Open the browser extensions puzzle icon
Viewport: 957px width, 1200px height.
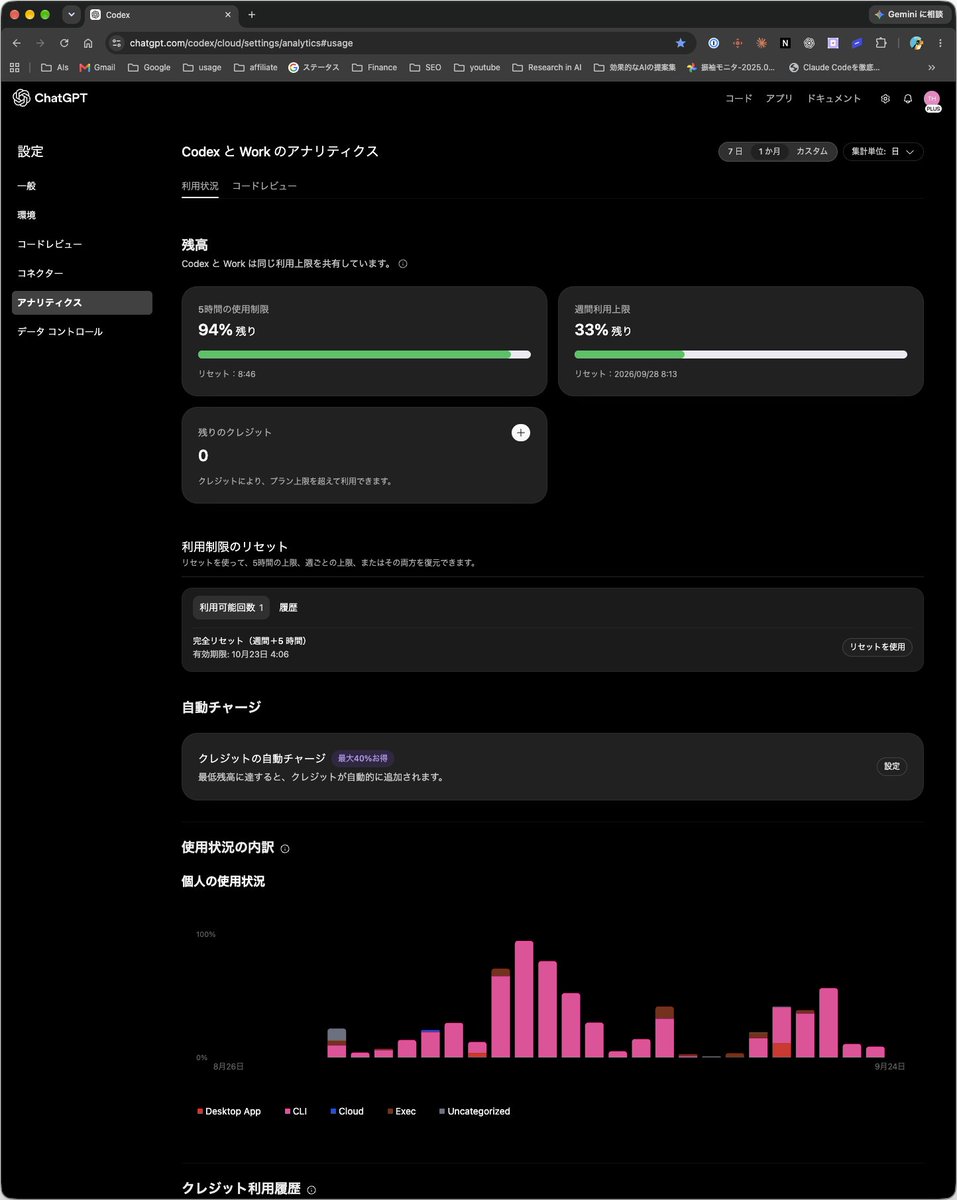tap(881, 43)
